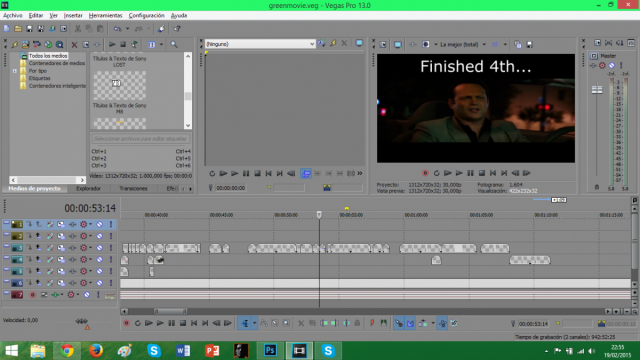Open Edit Tool selector dropdown arrow
The height and width of the screenshot is (360, 640).
[x=254, y=323]
